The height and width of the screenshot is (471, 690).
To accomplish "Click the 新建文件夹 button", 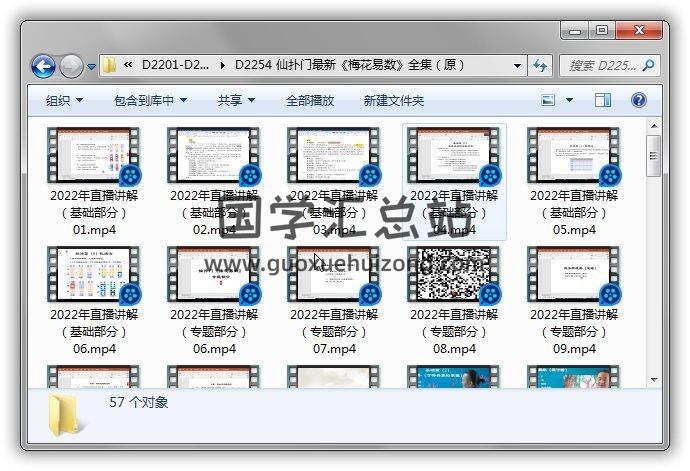I will tap(393, 100).
